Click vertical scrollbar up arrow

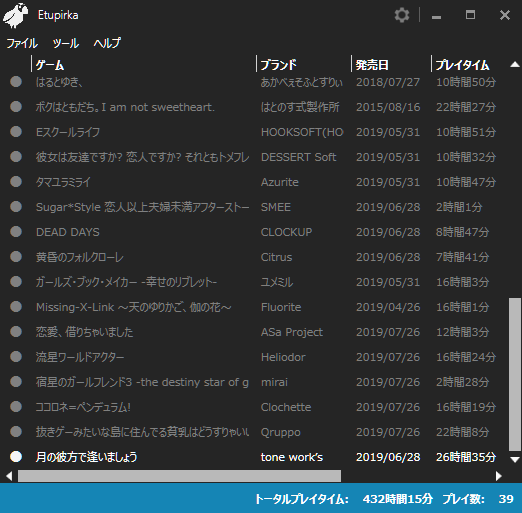pos(515,64)
